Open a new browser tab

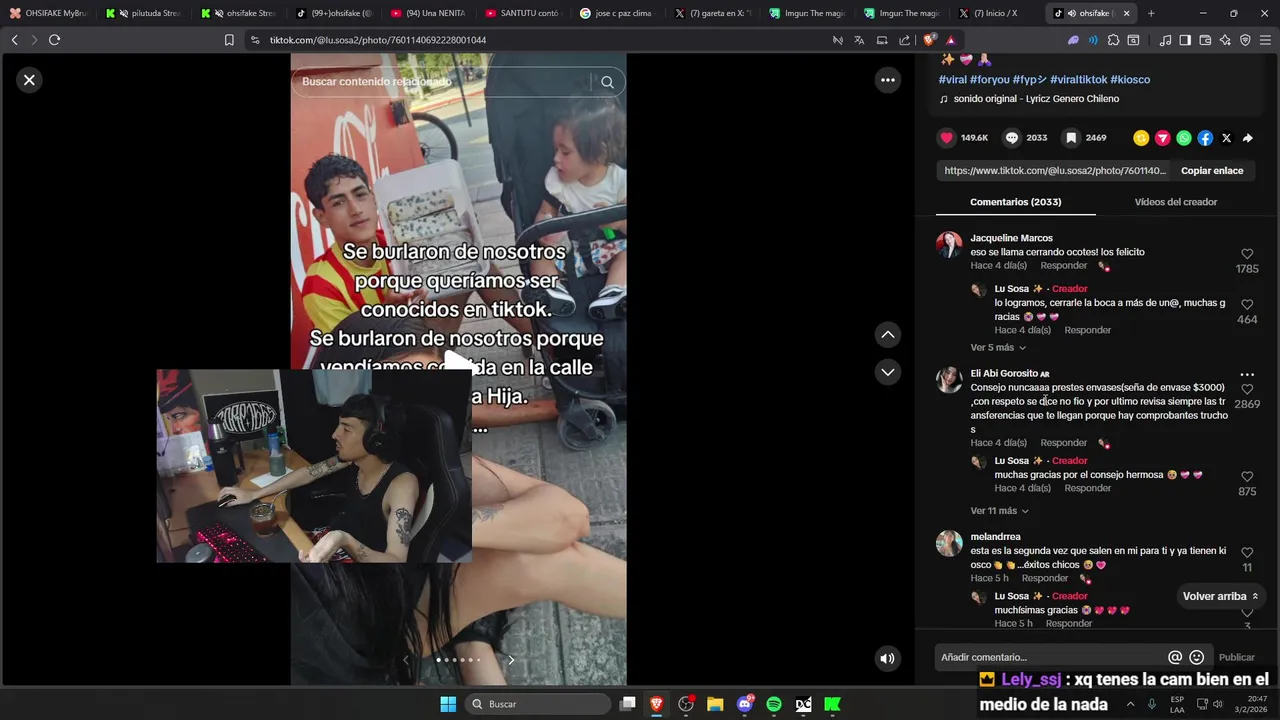pyautogui.click(x=1151, y=13)
